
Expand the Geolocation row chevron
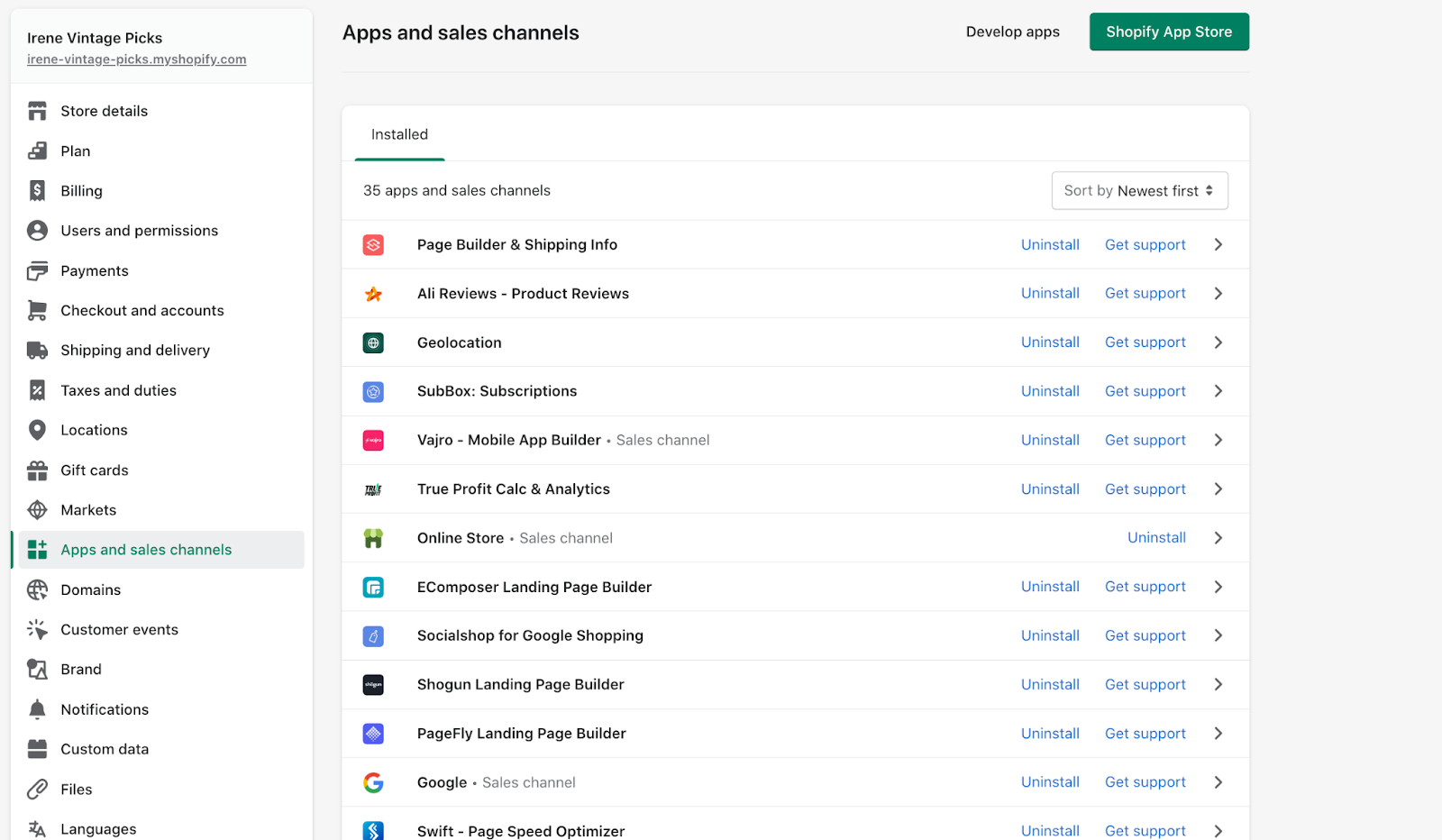tap(1218, 342)
